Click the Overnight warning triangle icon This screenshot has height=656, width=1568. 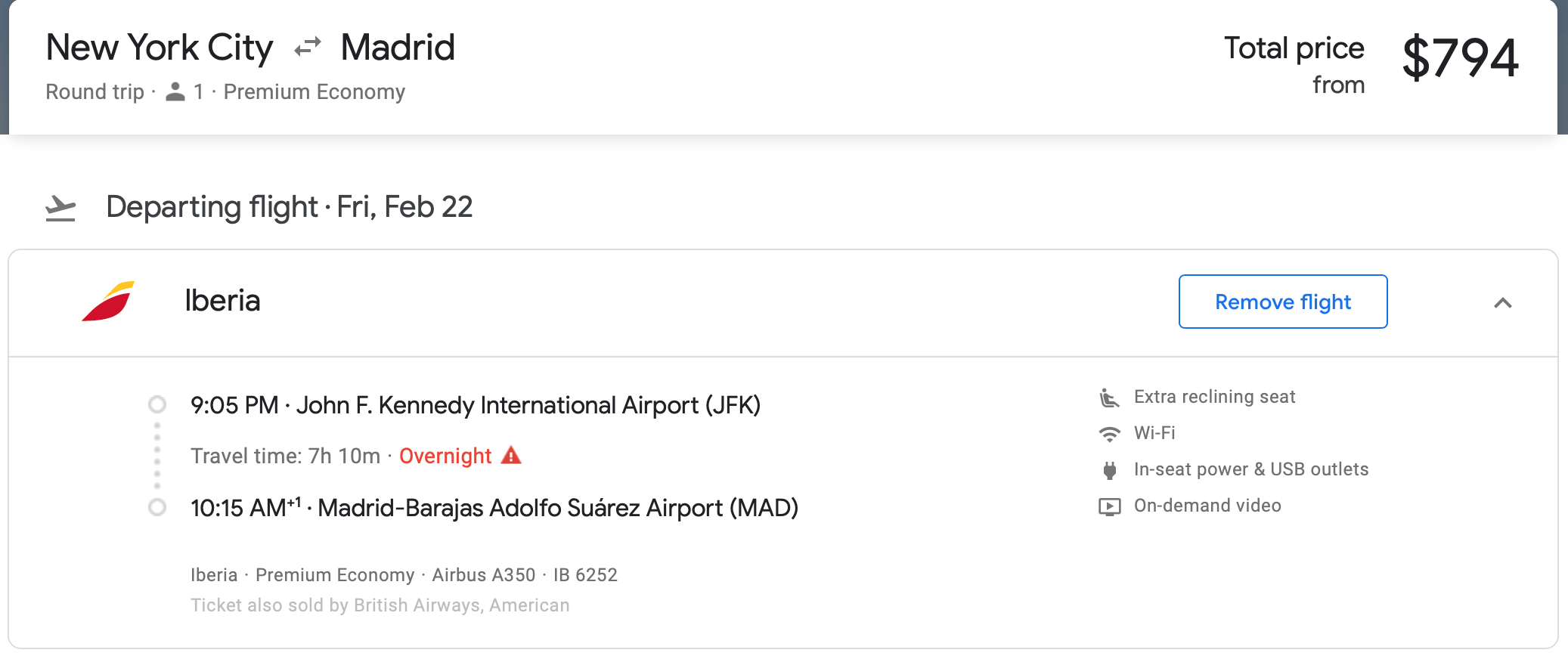511,456
